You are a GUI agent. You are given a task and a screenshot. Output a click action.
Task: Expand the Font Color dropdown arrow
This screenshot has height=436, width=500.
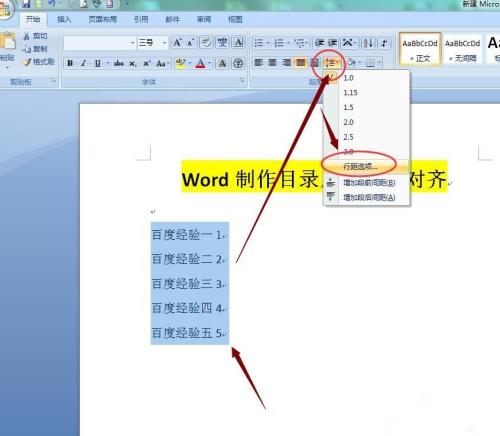pyautogui.click(x=210, y=63)
